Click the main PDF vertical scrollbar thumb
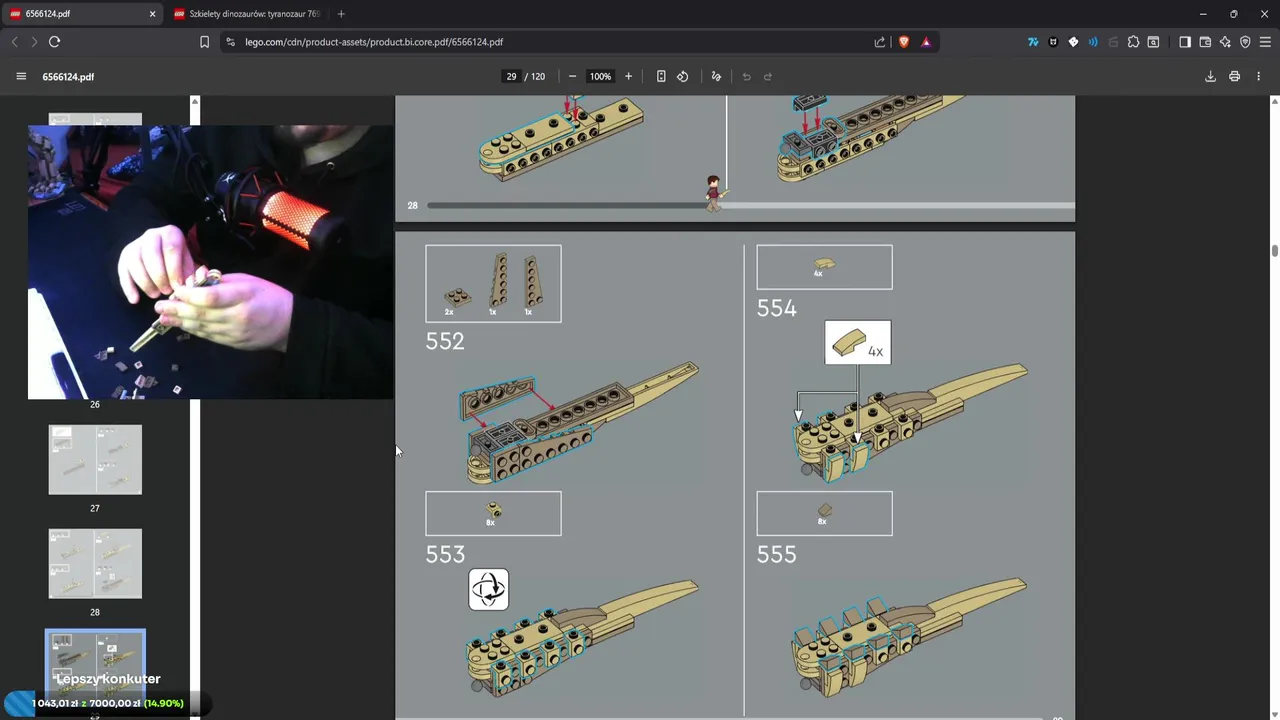This screenshot has height=720, width=1280. [1274, 251]
